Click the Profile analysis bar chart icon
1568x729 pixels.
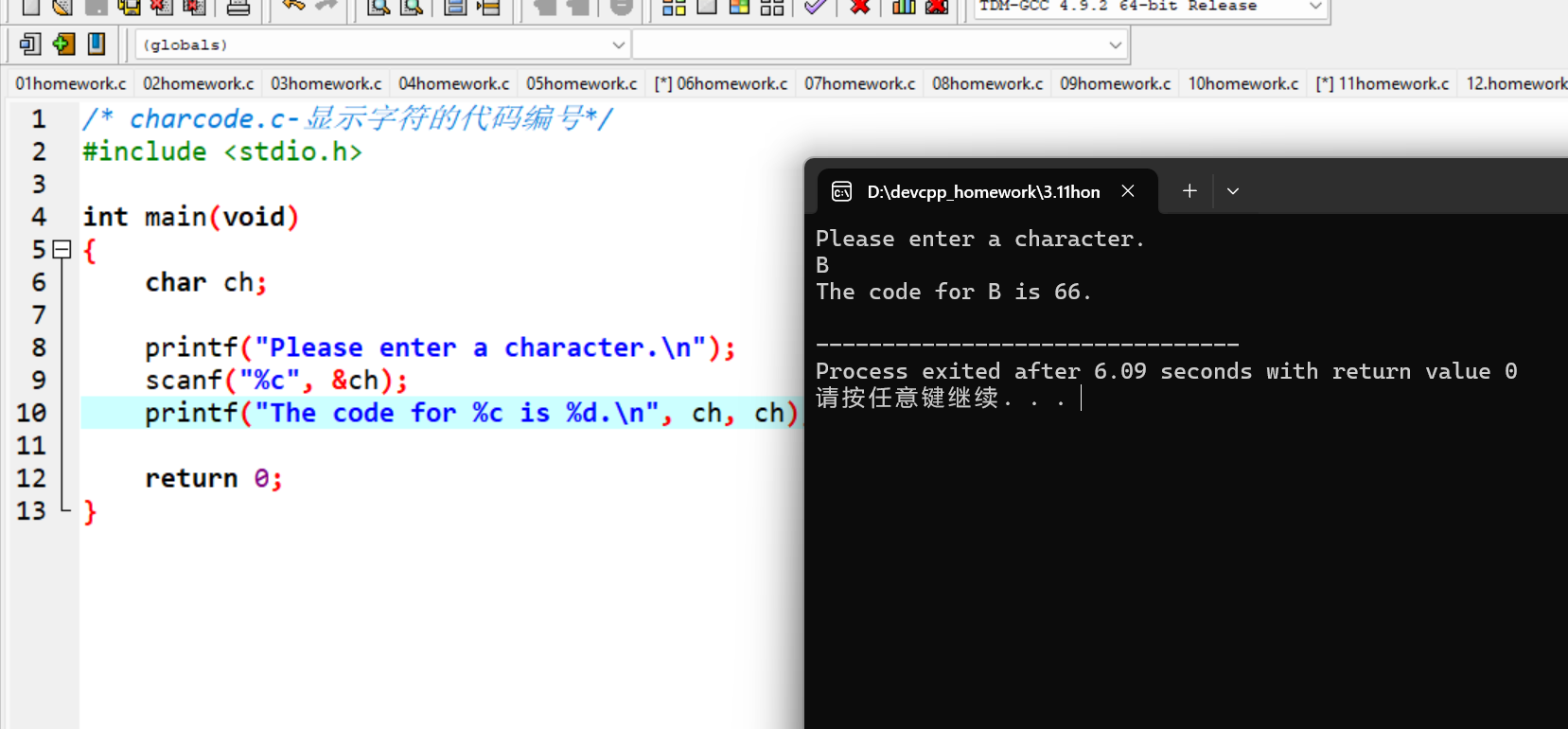904,7
